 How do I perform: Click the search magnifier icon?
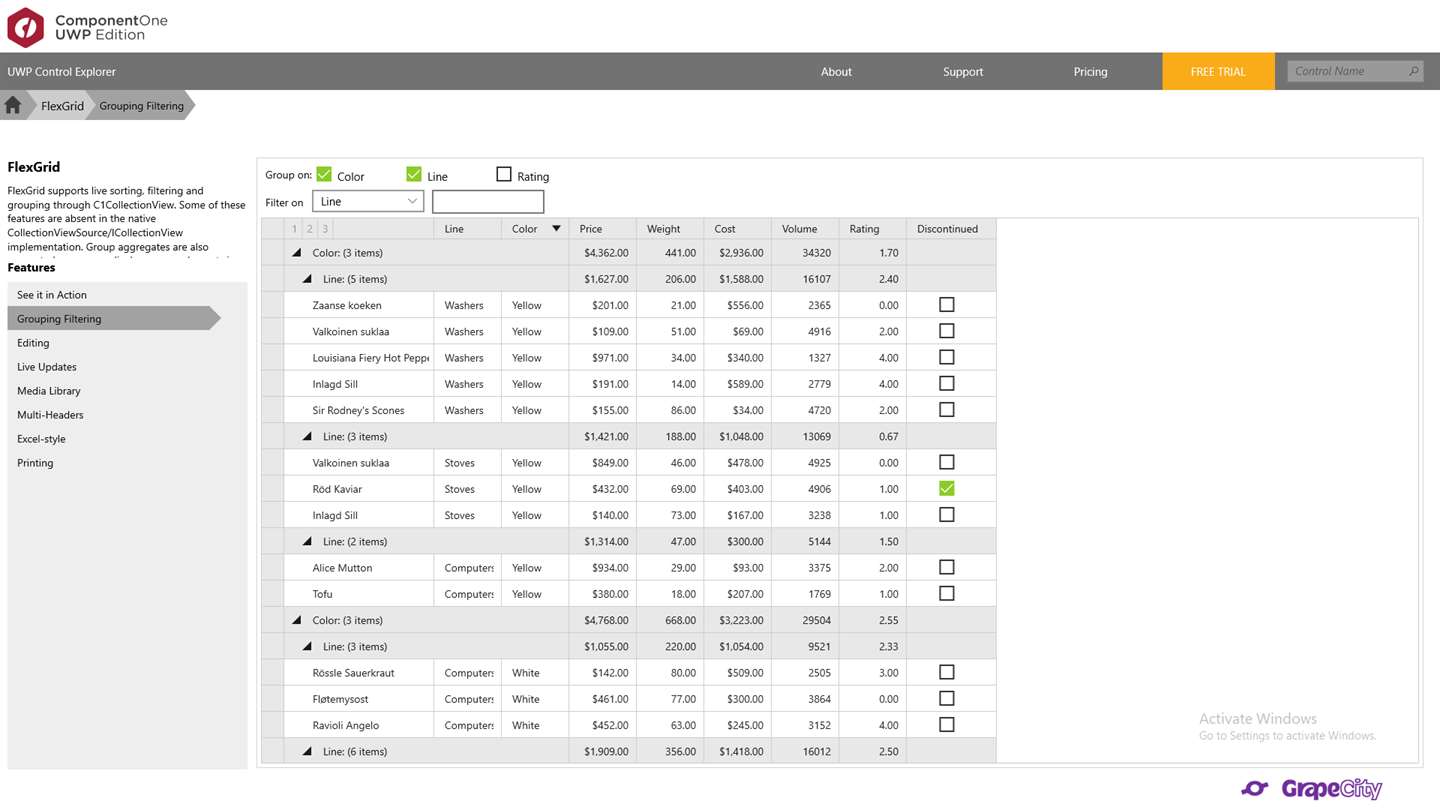(x=1413, y=71)
